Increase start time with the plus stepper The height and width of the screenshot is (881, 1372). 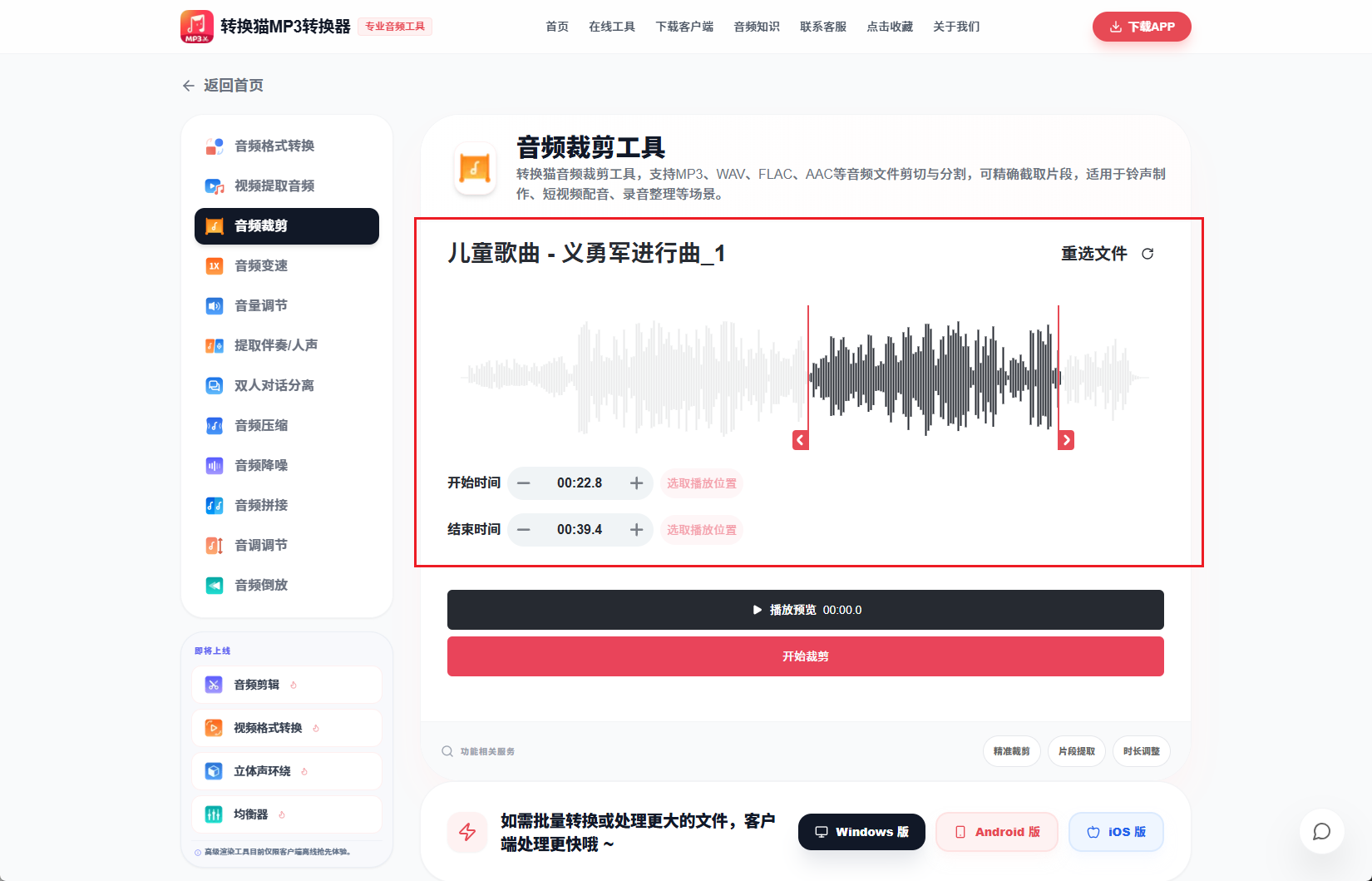[636, 483]
